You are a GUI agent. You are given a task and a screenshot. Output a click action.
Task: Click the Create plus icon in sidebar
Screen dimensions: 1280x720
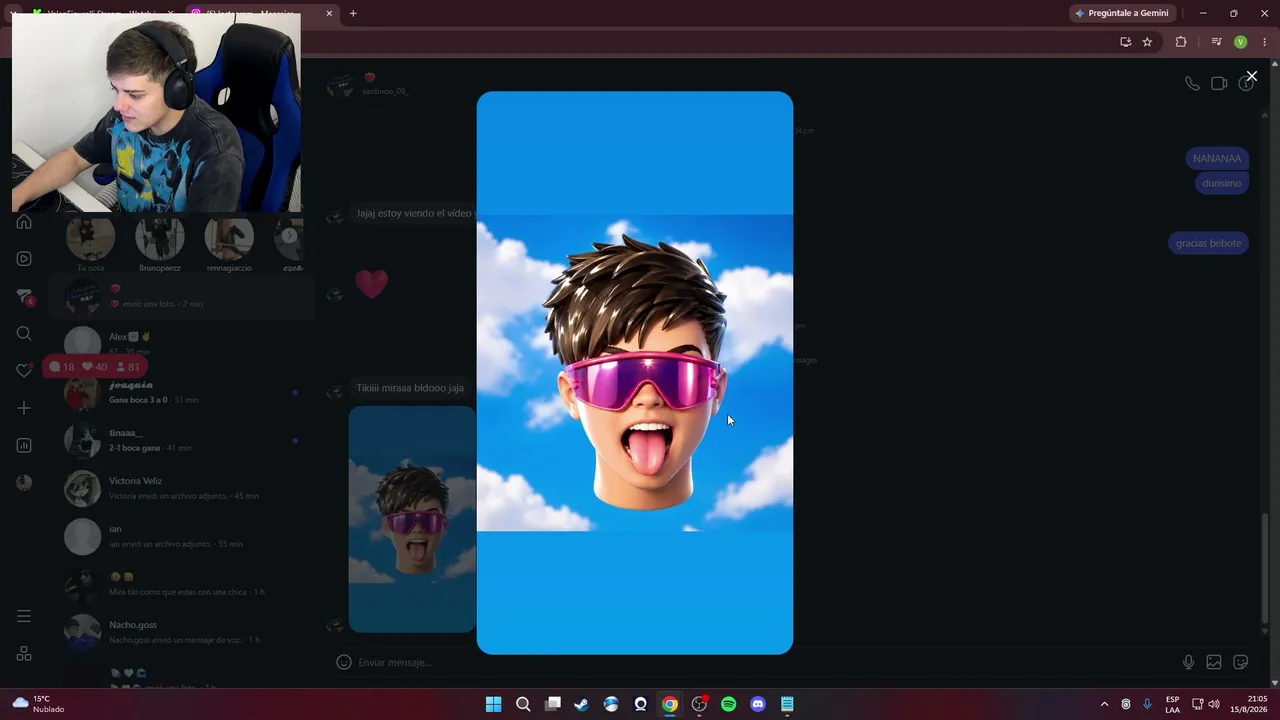point(24,408)
